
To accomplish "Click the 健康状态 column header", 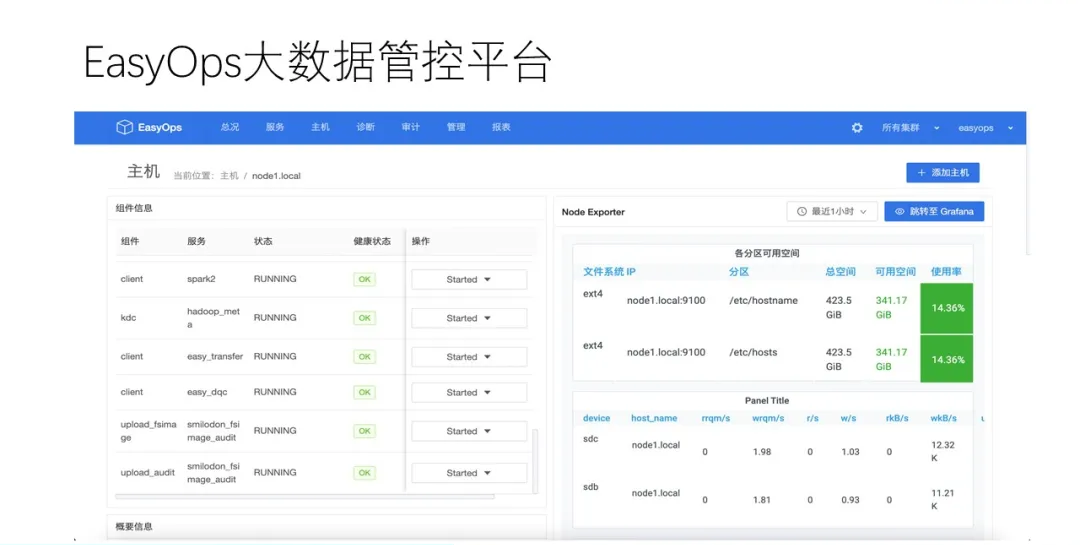I will pyautogui.click(x=372, y=241).
